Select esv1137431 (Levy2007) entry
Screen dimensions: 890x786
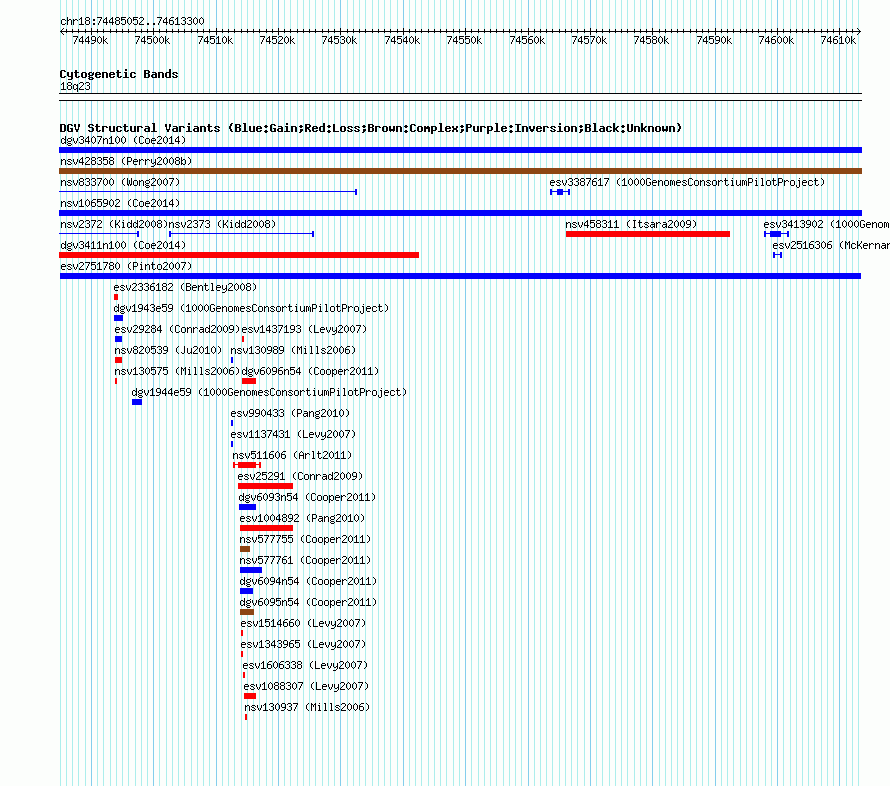293,434
